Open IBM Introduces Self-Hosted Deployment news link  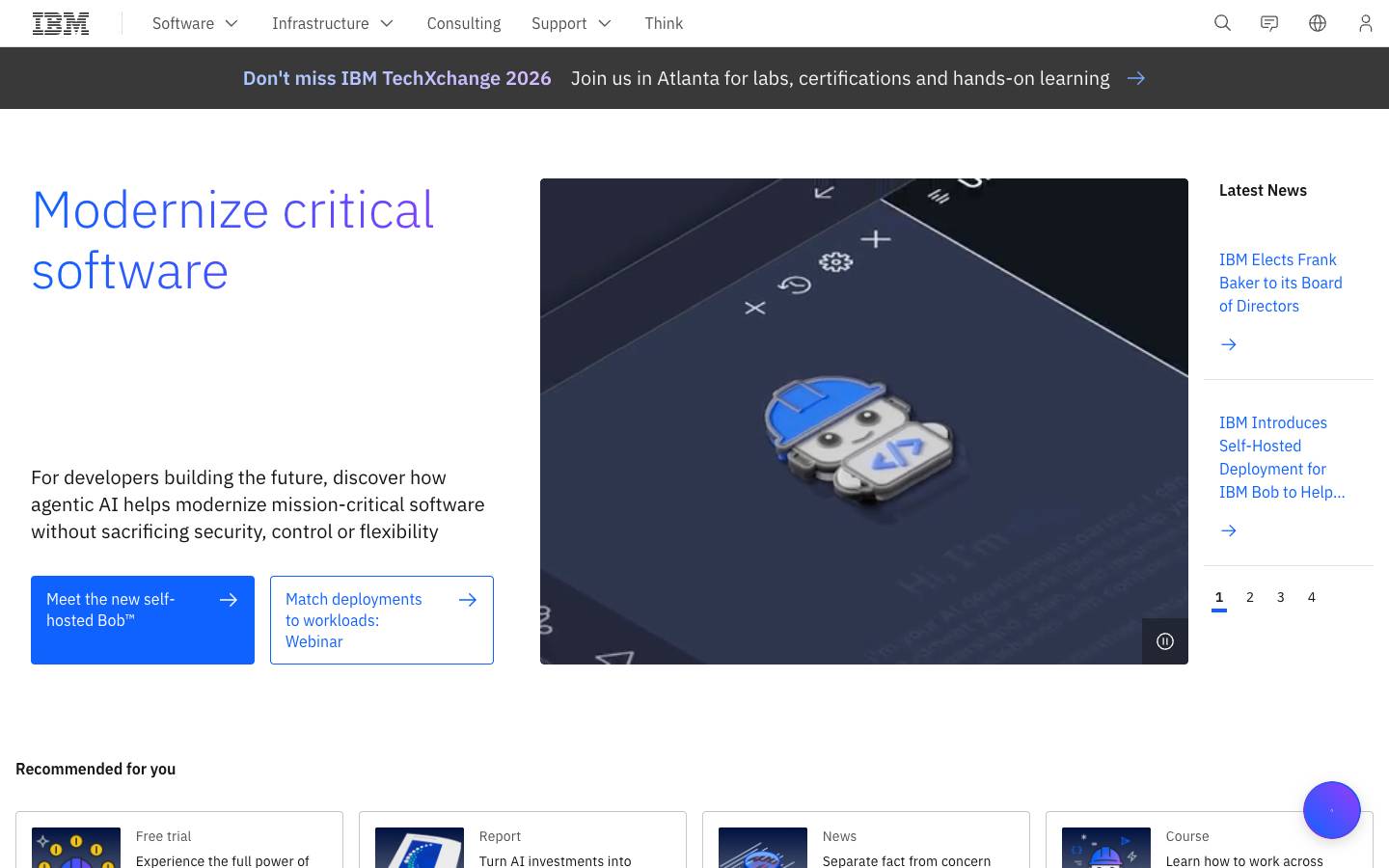point(1282,457)
